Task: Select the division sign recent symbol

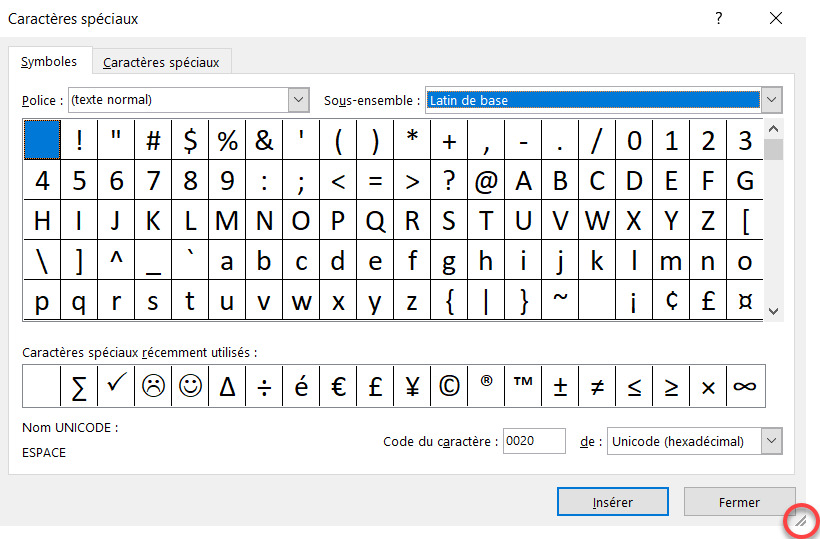Action: coord(264,386)
